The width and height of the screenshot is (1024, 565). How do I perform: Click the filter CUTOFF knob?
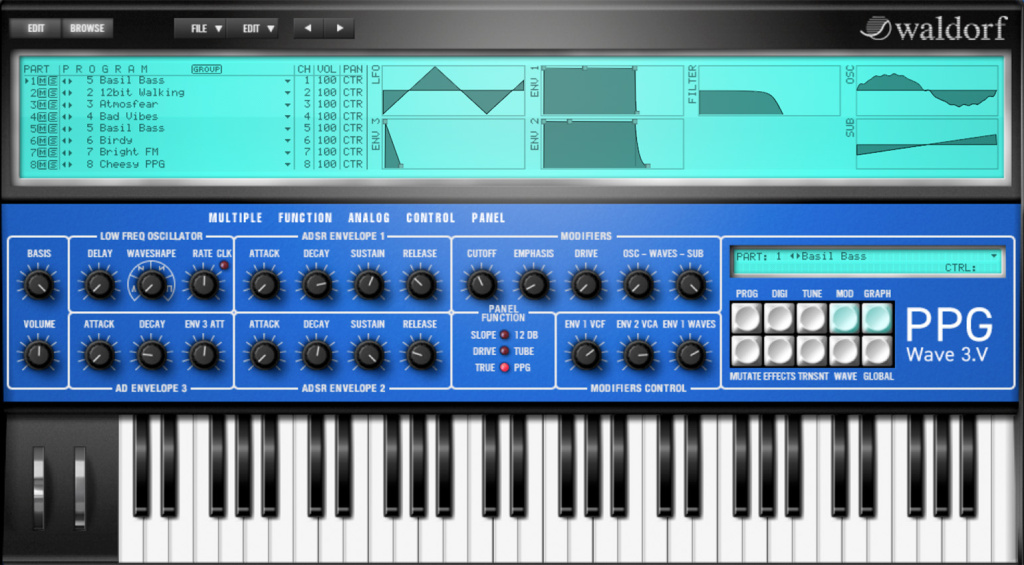[481, 285]
